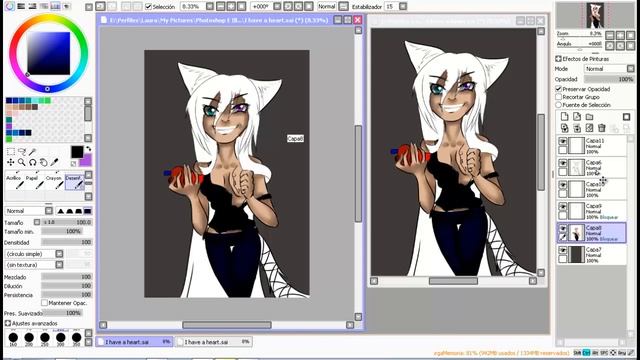
Task: Click the black foreground color swatch
Action: 77,152
